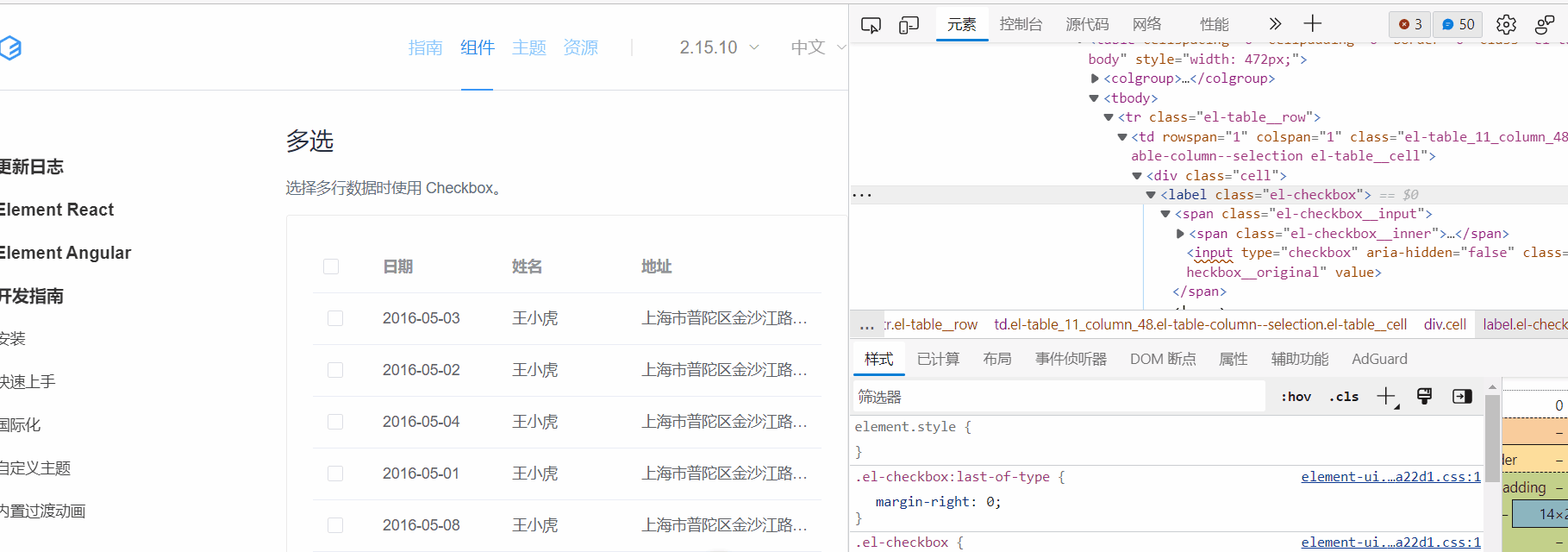Collapse the tbody node
The height and width of the screenshot is (552, 1568).
click(1094, 98)
